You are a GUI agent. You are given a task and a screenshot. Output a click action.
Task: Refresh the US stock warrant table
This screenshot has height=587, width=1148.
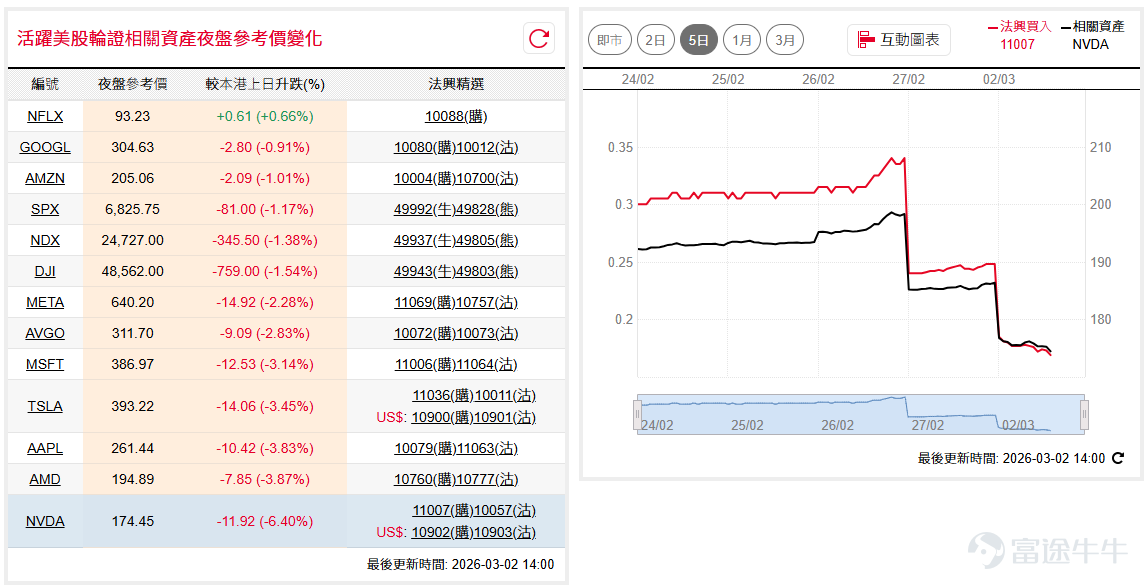[x=539, y=38]
